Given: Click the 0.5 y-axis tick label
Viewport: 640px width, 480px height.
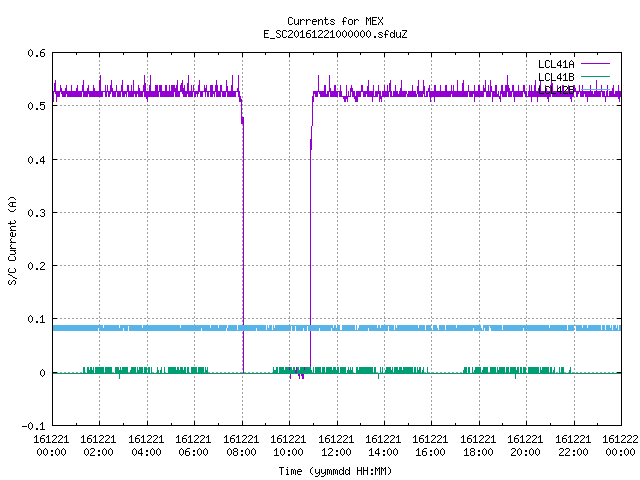Looking at the screenshot, I should point(37,106).
